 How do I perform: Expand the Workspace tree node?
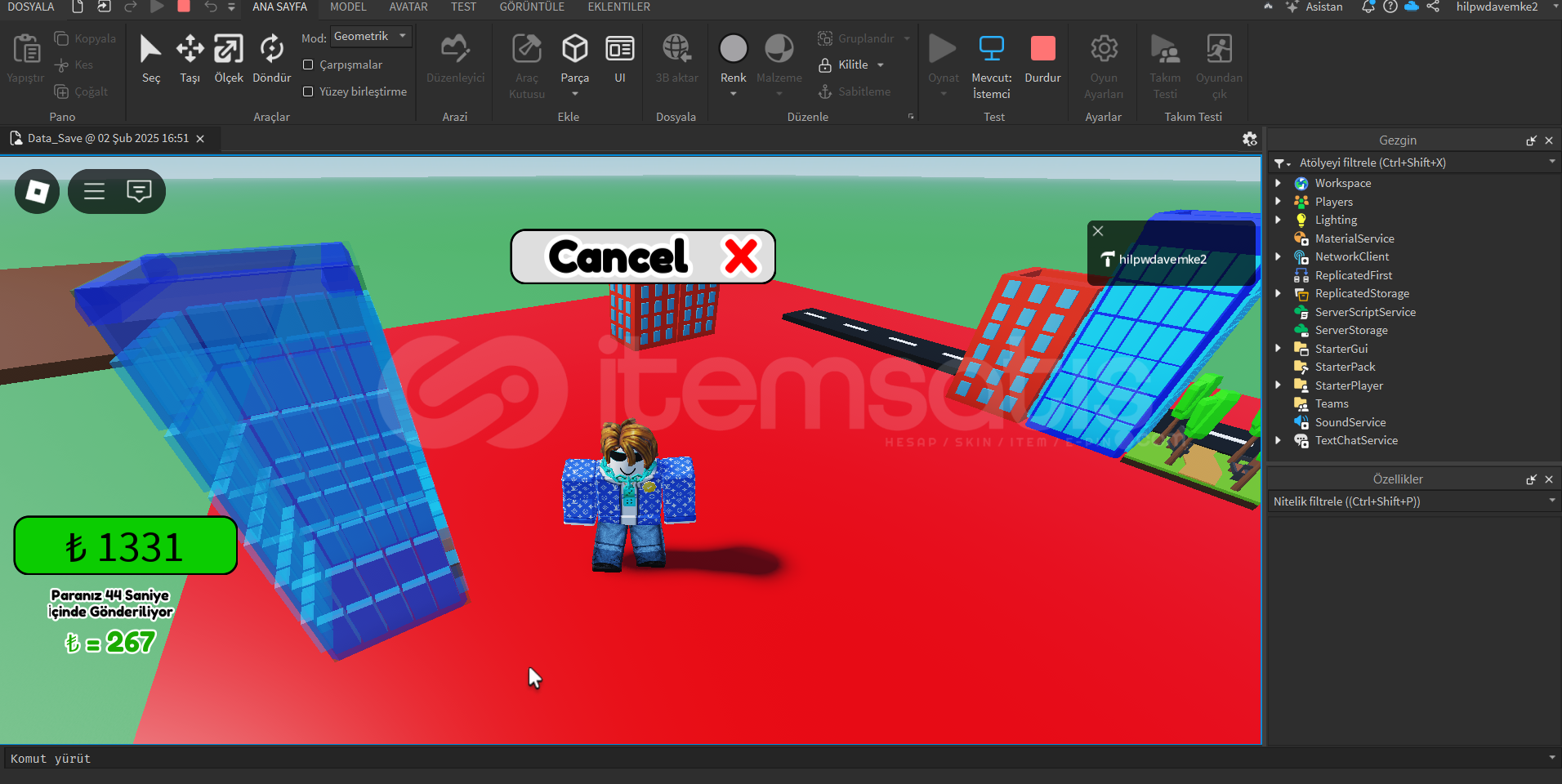[x=1279, y=183]
